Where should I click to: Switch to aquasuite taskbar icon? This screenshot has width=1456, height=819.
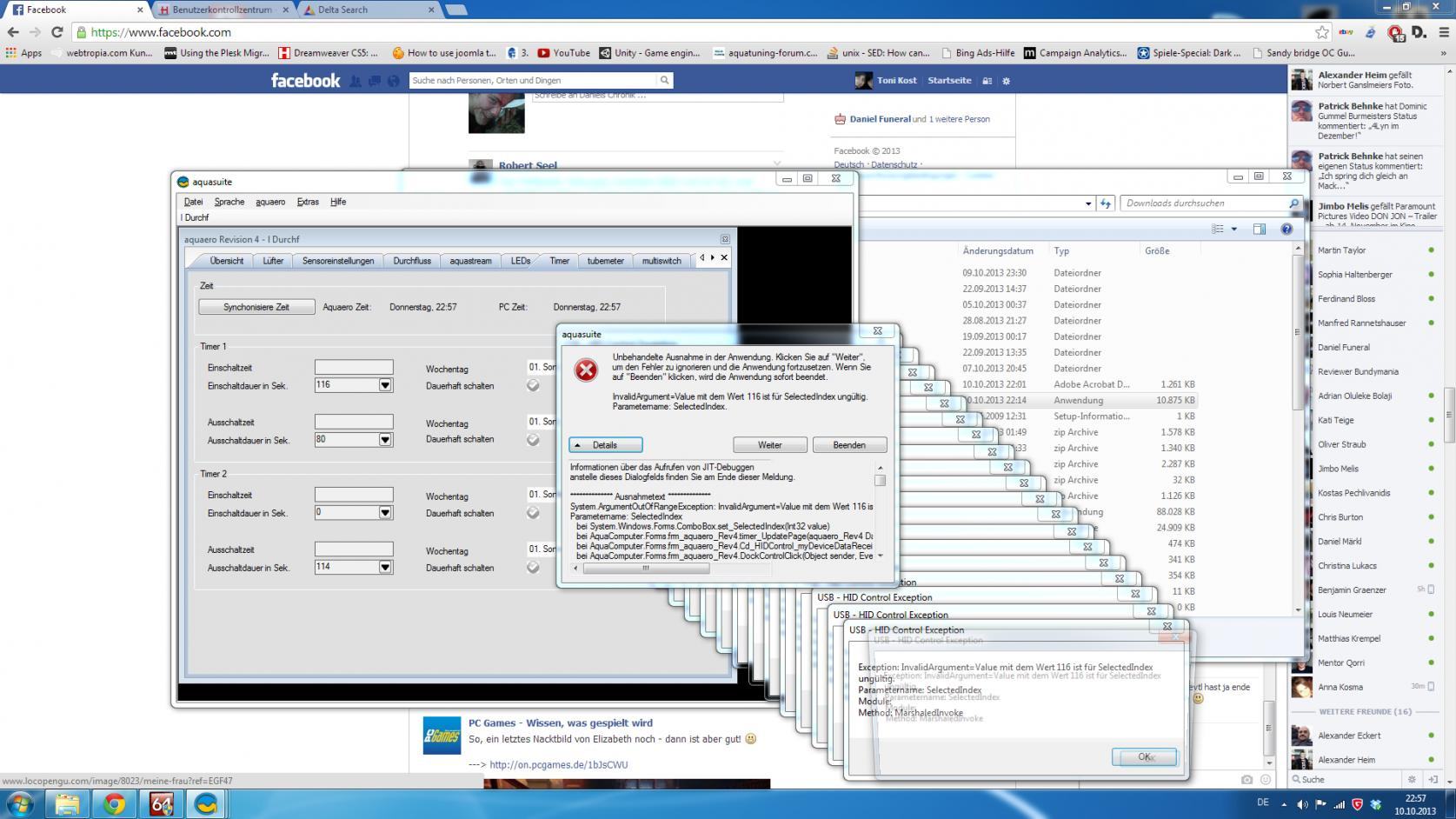[x=208, y=804]
